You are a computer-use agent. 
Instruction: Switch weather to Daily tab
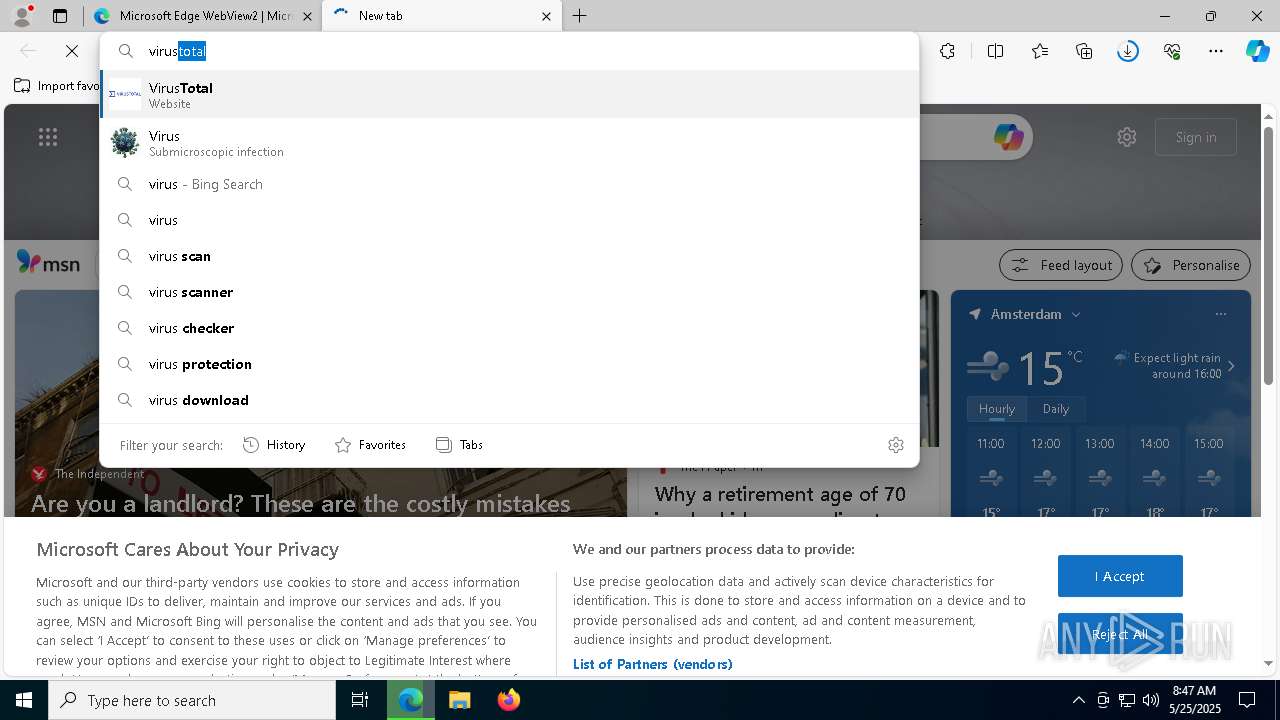[1056, 409]
